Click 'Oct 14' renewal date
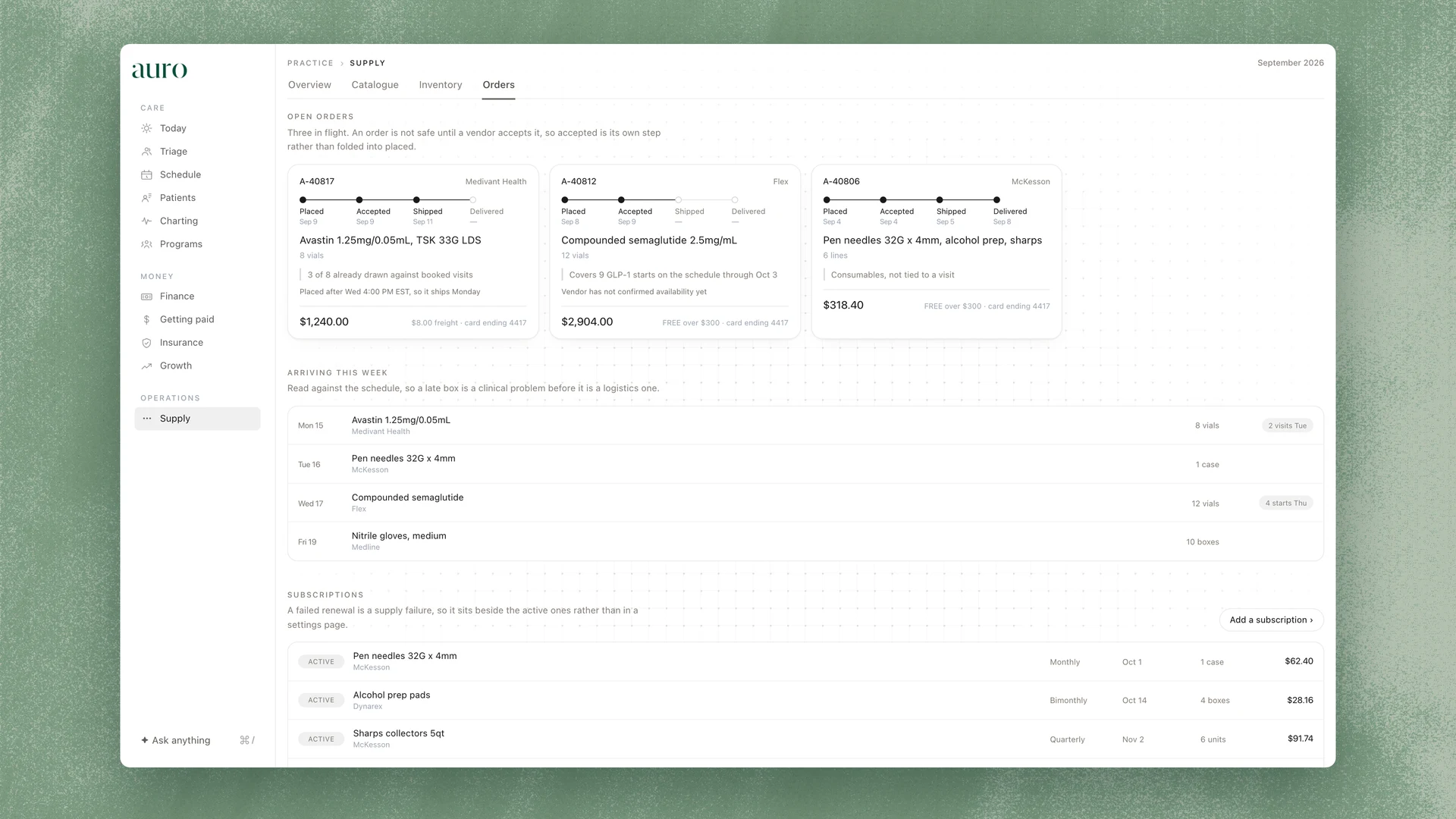This screenshot has width=1456, height=819. 1134,701
